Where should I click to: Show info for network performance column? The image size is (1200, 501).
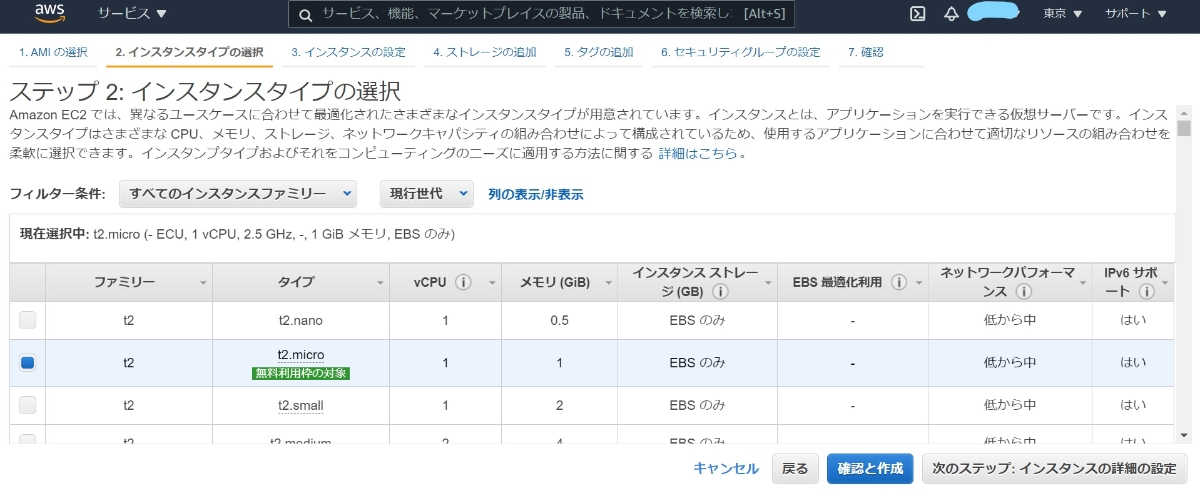(1023, 292)
